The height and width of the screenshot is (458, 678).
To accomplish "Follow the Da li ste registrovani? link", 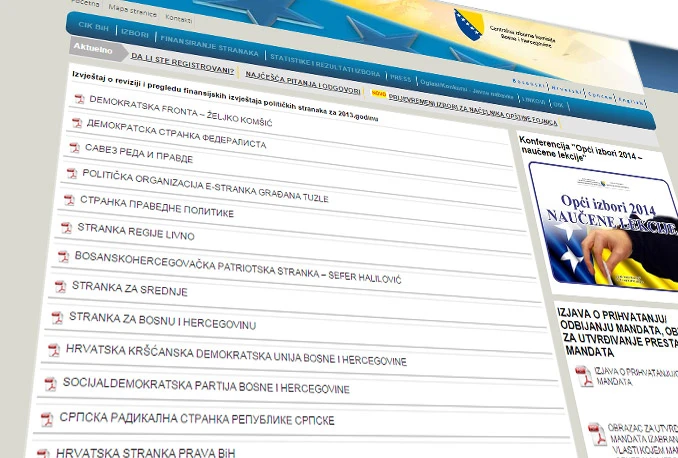I will [182, 63].
